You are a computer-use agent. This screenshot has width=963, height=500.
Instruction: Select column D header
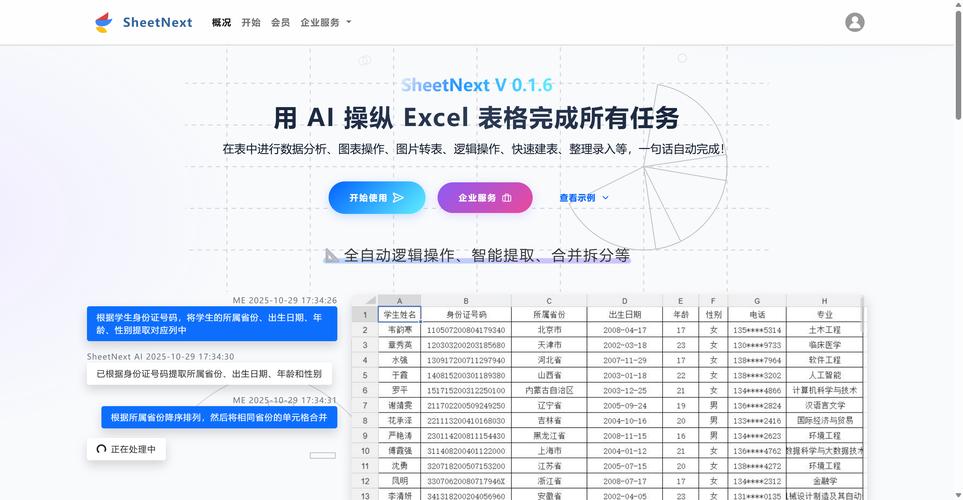tap(625, 300)
